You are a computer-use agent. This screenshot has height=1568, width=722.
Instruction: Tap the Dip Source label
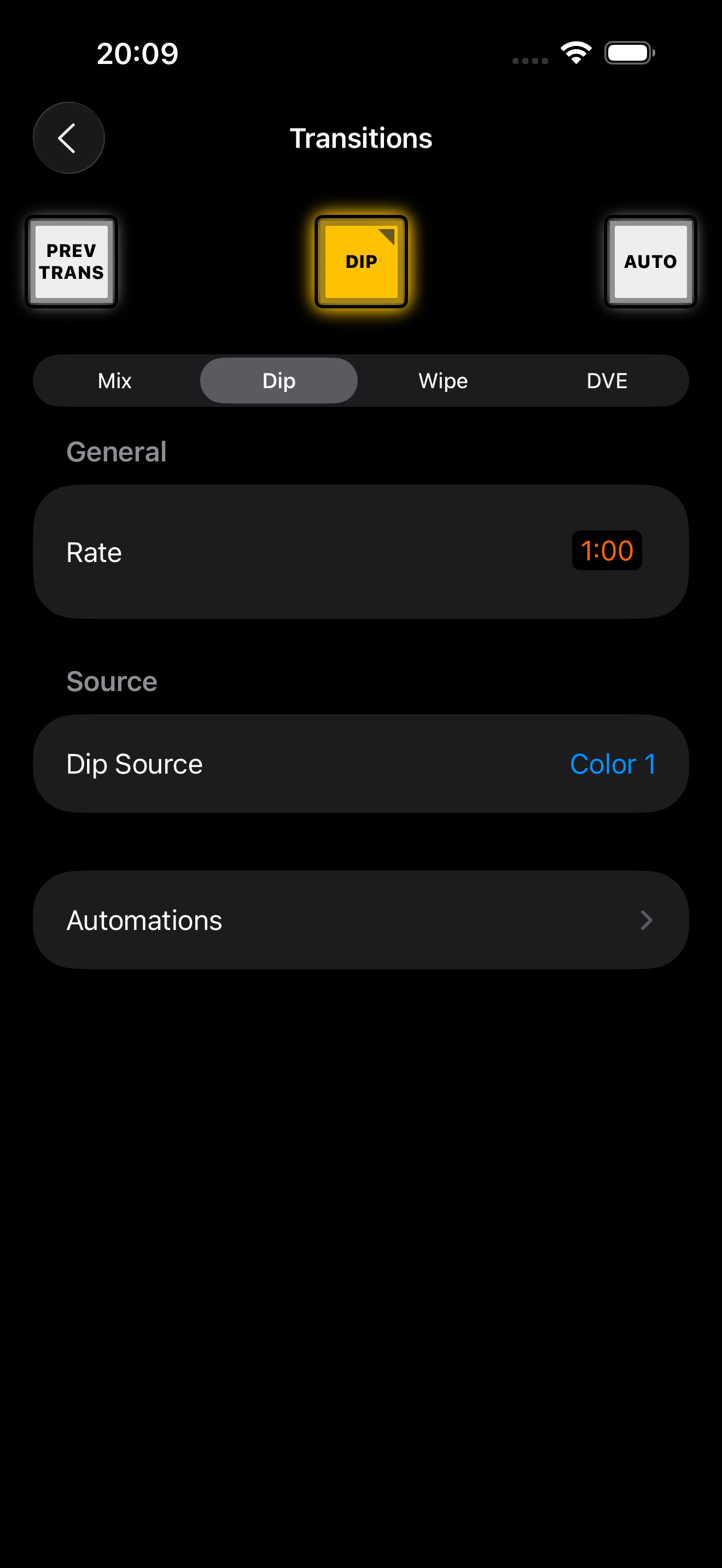click(x=135, y=764)
